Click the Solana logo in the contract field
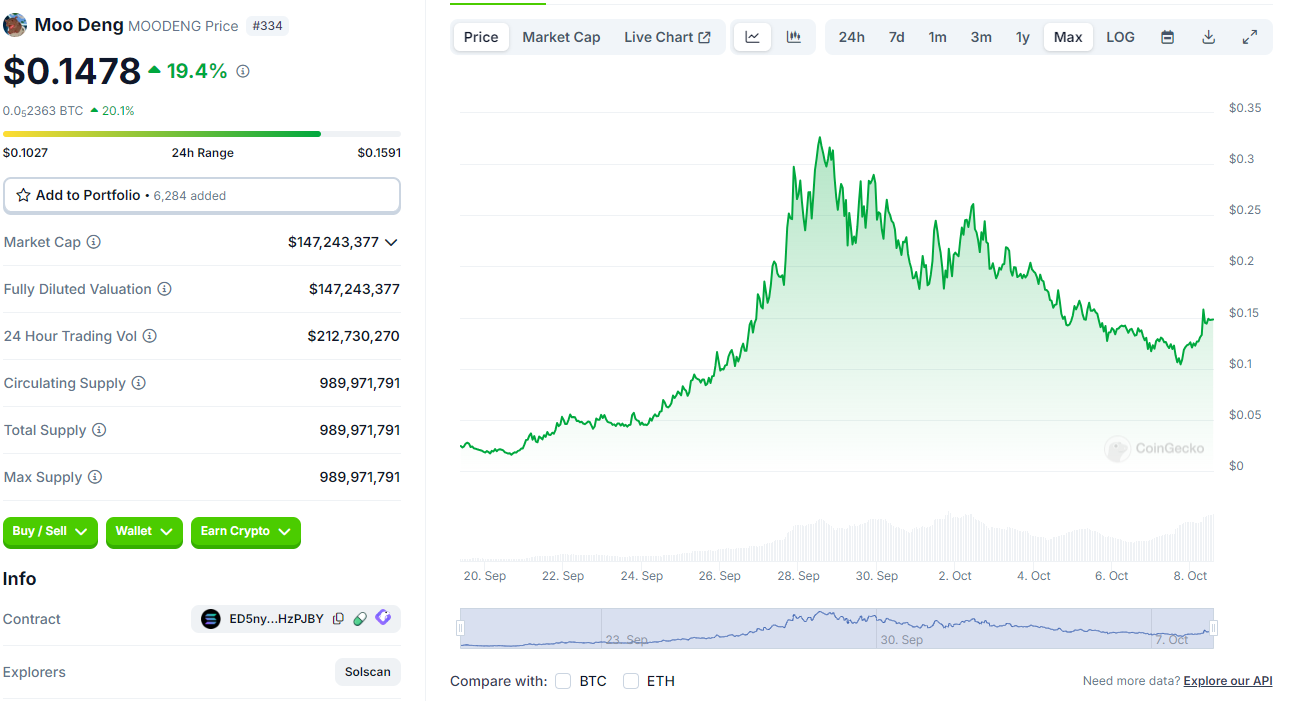 point(211,619)
